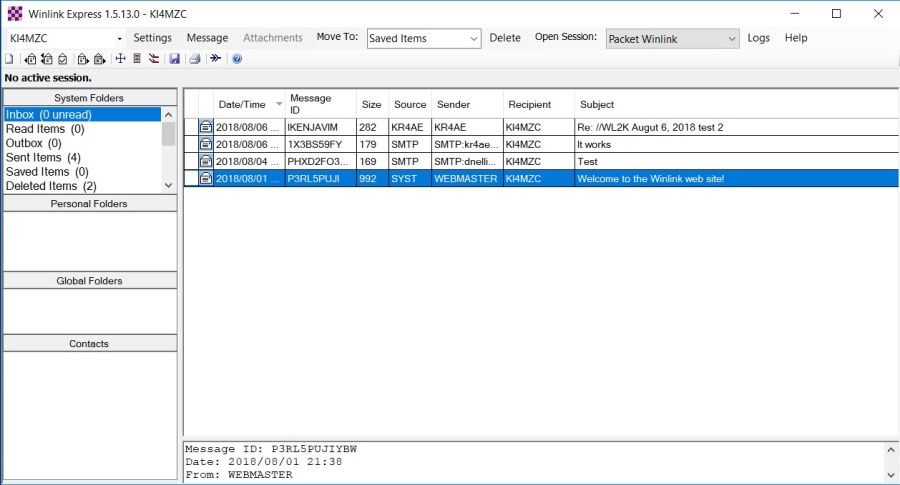
Task: Click the blue floppy disk save icon
Action: (174, 59)
